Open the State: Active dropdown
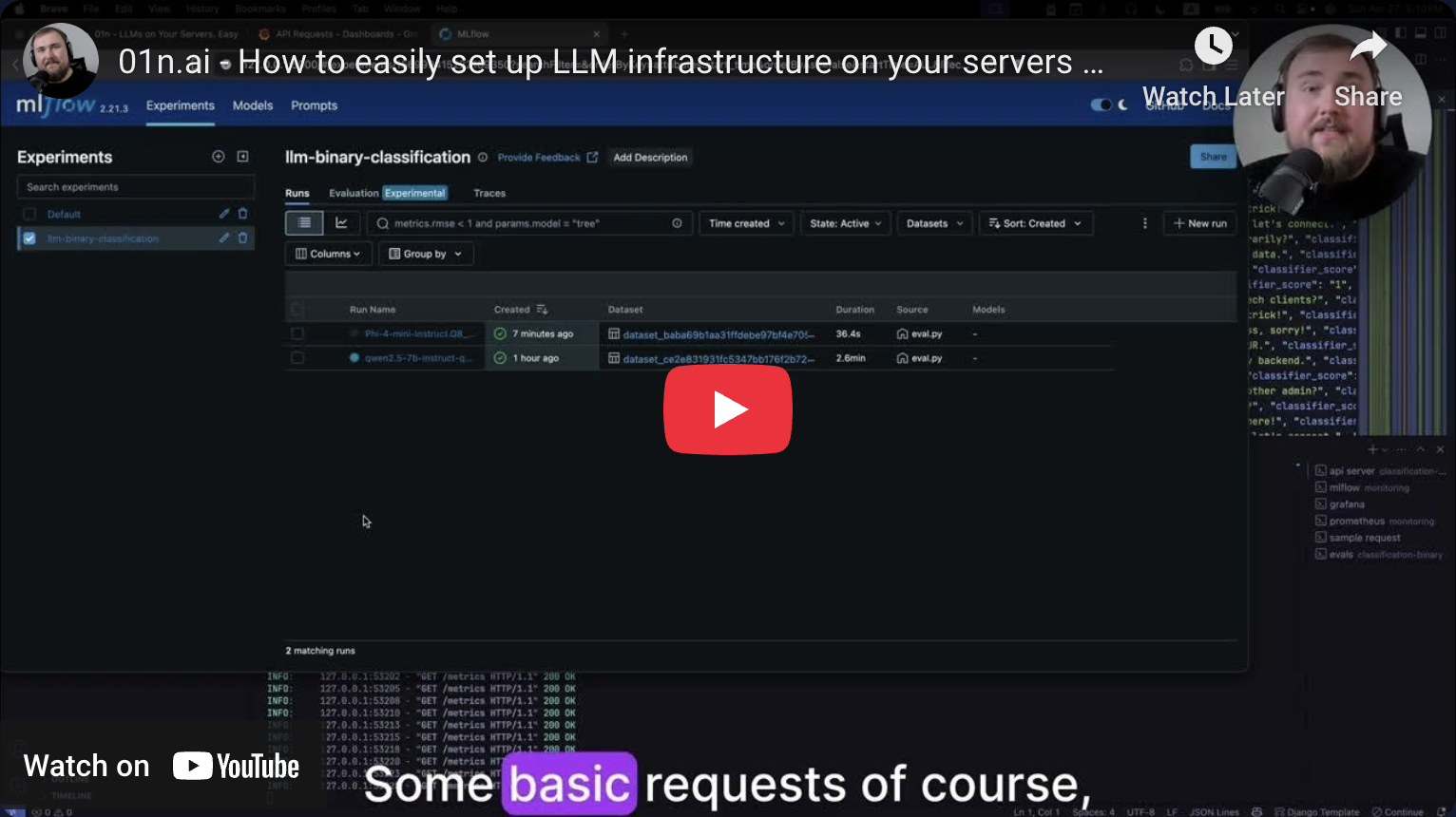Viewport: 1456px width, 817px height. (845, 223)
